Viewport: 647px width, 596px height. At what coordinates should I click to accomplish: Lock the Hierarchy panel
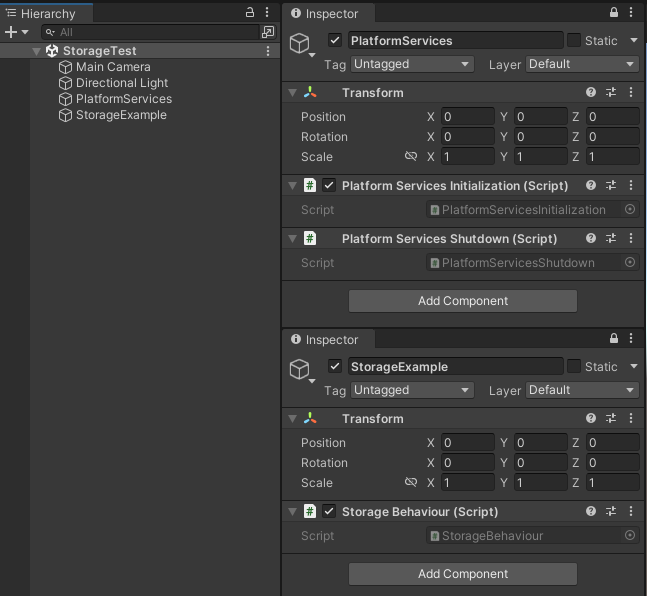(x=250, y=12)
